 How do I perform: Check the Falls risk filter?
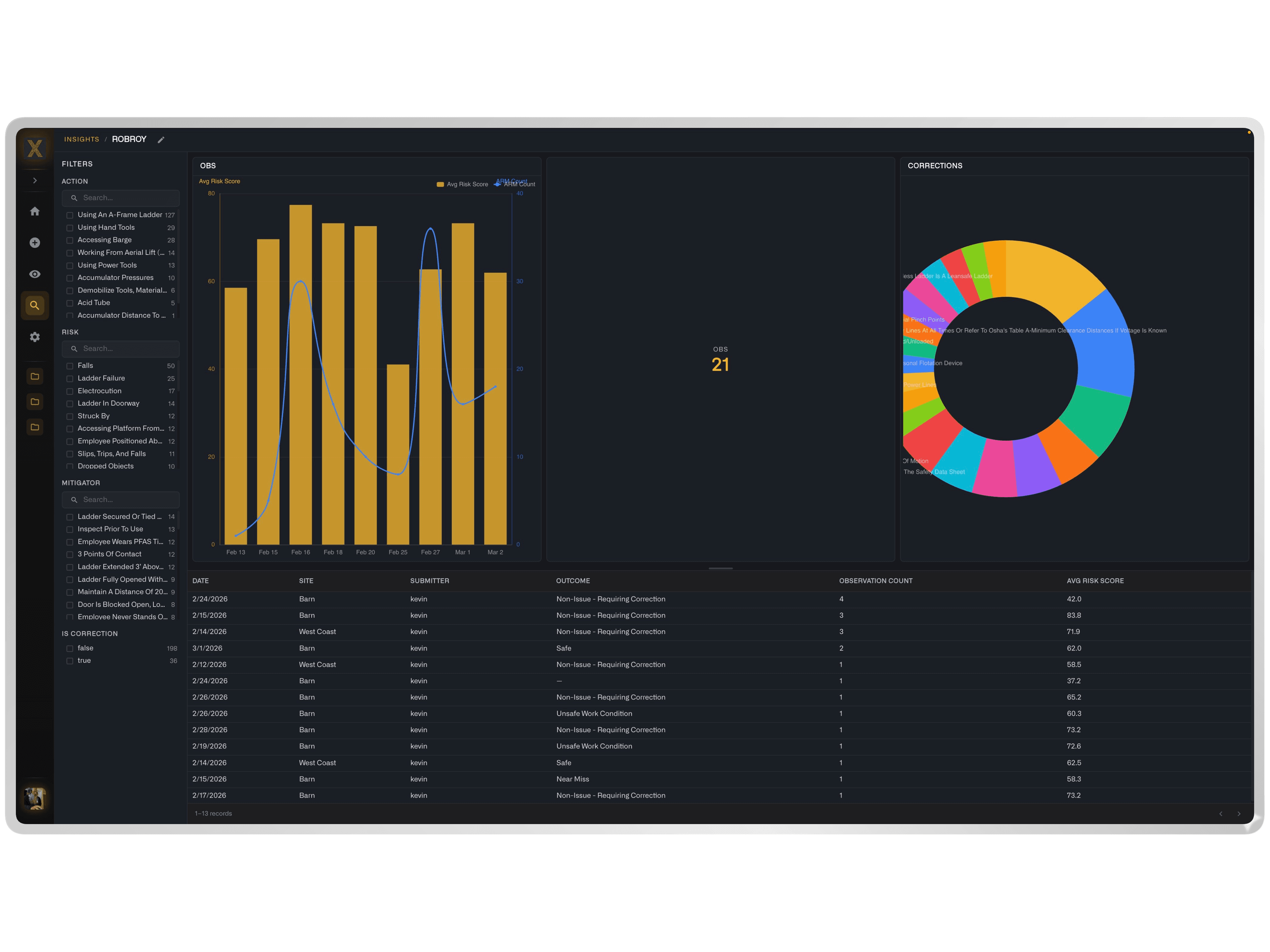pos(69,366)
